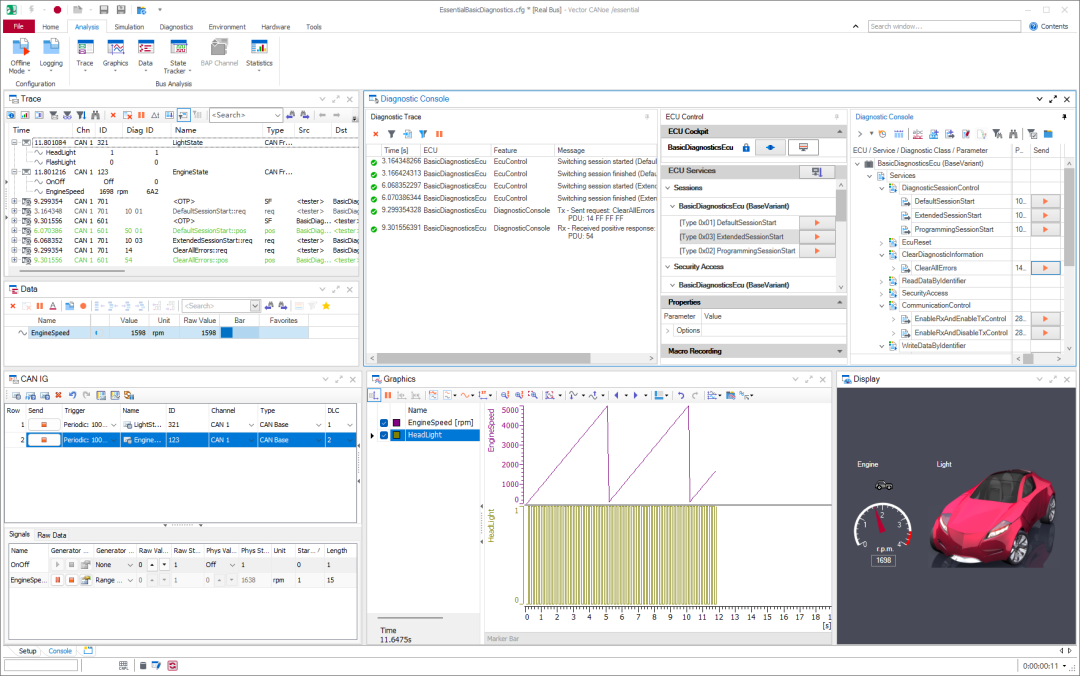Image resolution: width=1080 pixels, height=676 pixels.
Task: Open Generator type dropdown for OnOff signal
Action: click(x=129, y=565)
